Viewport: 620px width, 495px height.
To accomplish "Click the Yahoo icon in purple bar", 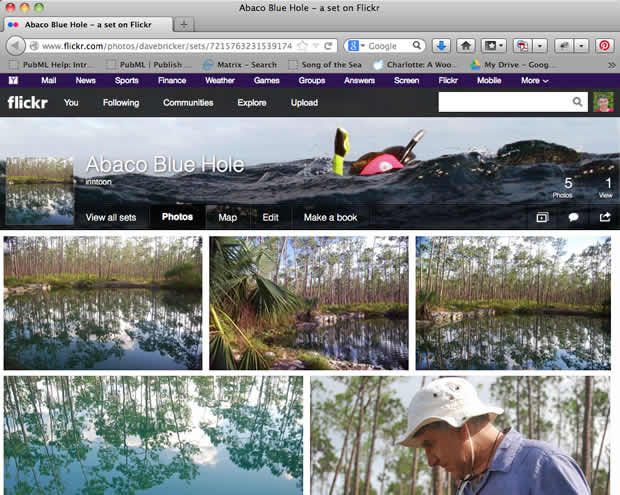I will pyautogui.click(x=12, y=80).
